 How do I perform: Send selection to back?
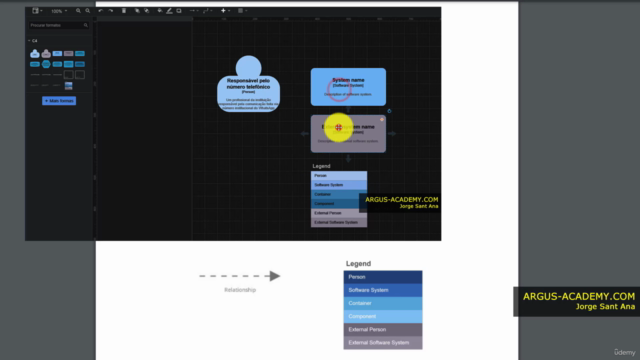point(147,11)
